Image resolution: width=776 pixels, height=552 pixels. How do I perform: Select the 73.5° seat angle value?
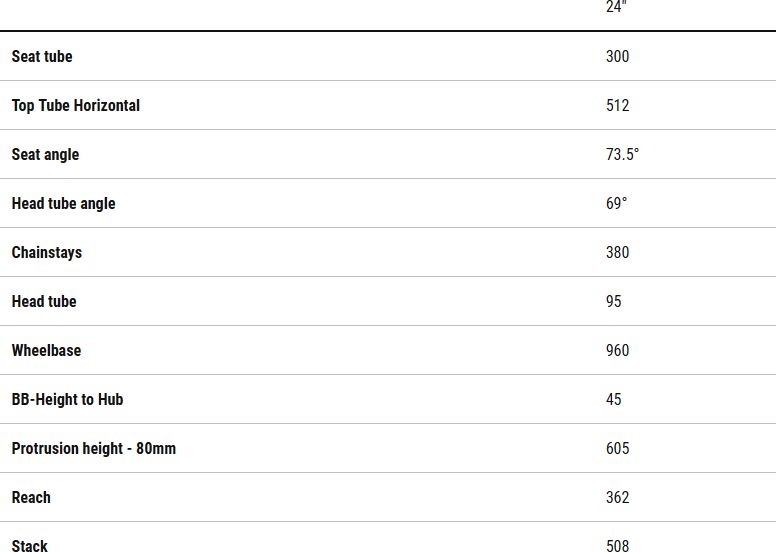click(x=622, y=155)
